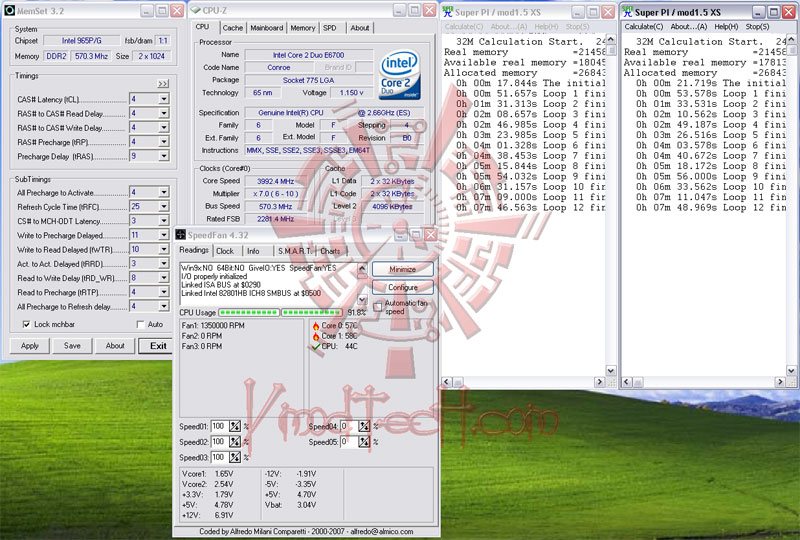Open RAS# to CAS# Read Delay dropdown
This screenshot has height=540, width=800.
coord(163,113)
